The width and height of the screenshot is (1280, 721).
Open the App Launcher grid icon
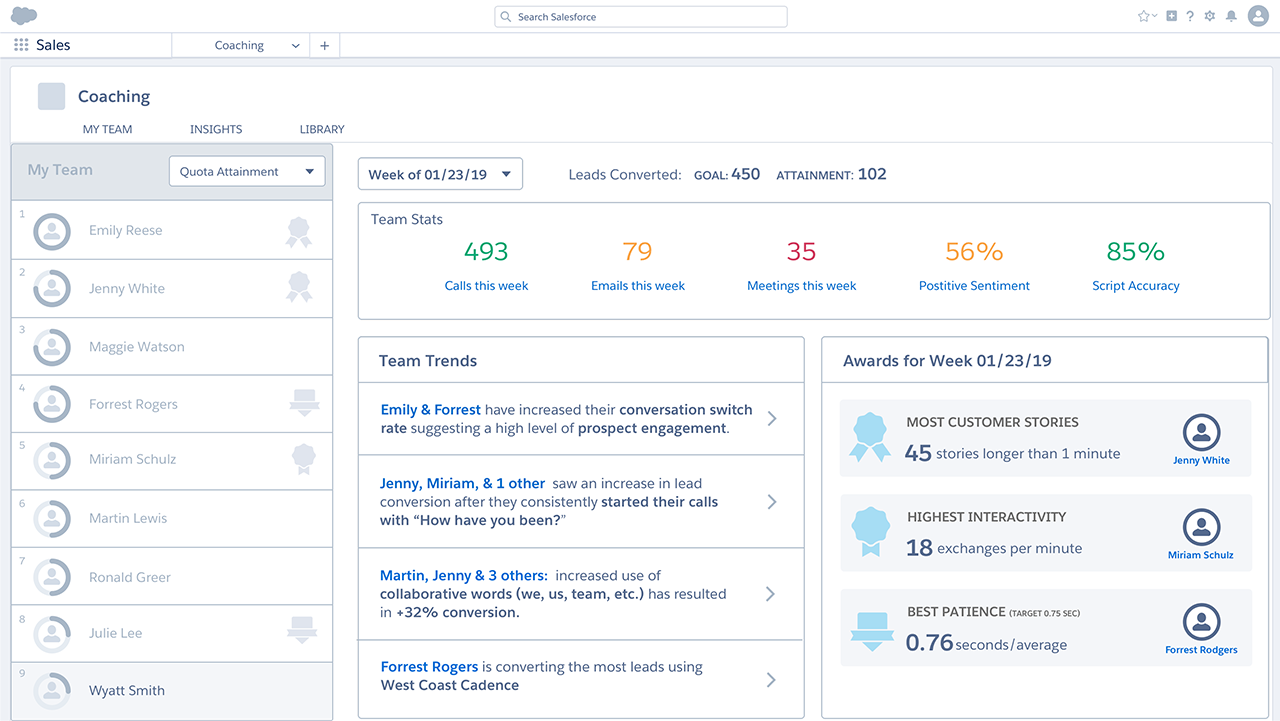click(x=21, y=45)
